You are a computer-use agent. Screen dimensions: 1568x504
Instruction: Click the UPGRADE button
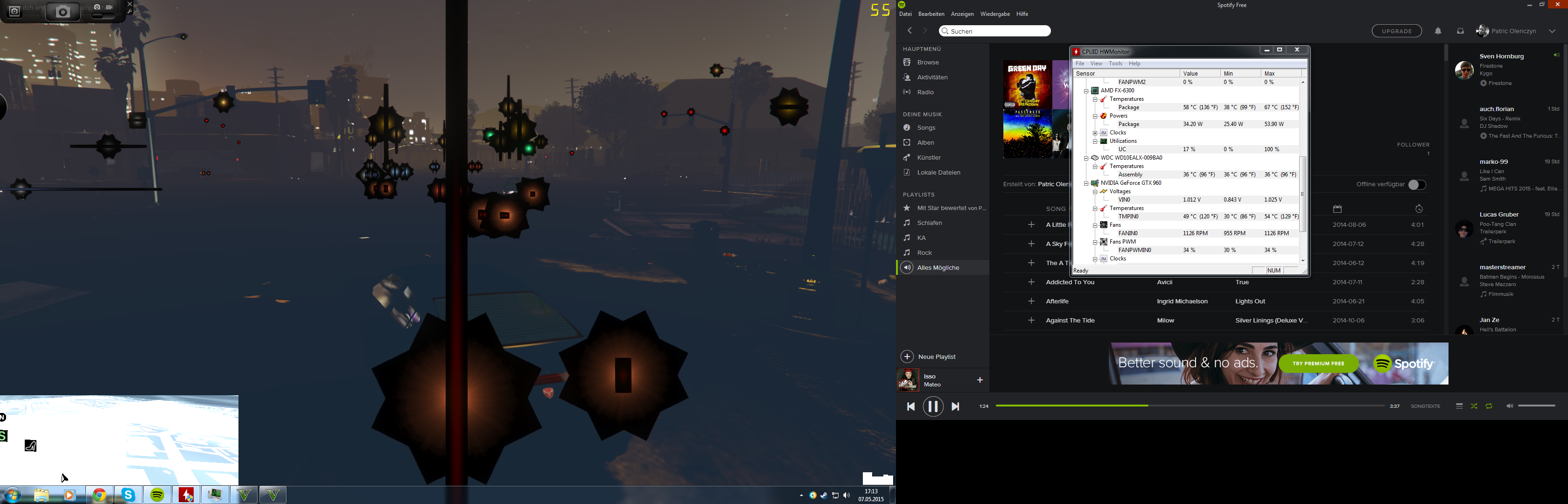pyautogui.click(x=1396, y=31)
